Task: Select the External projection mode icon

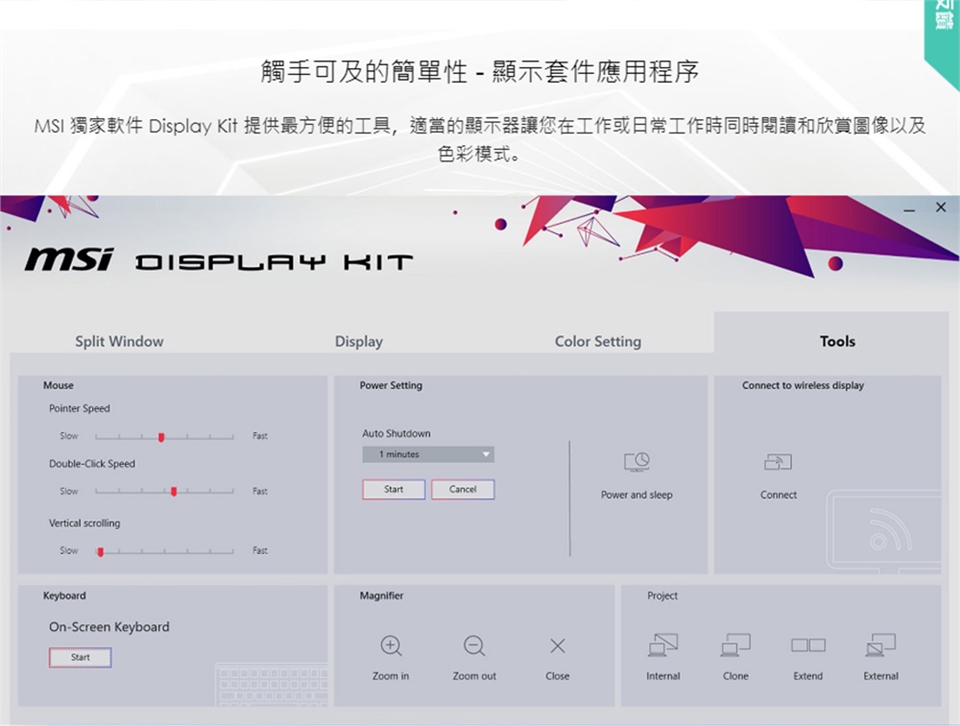Action: pos(881,646)
